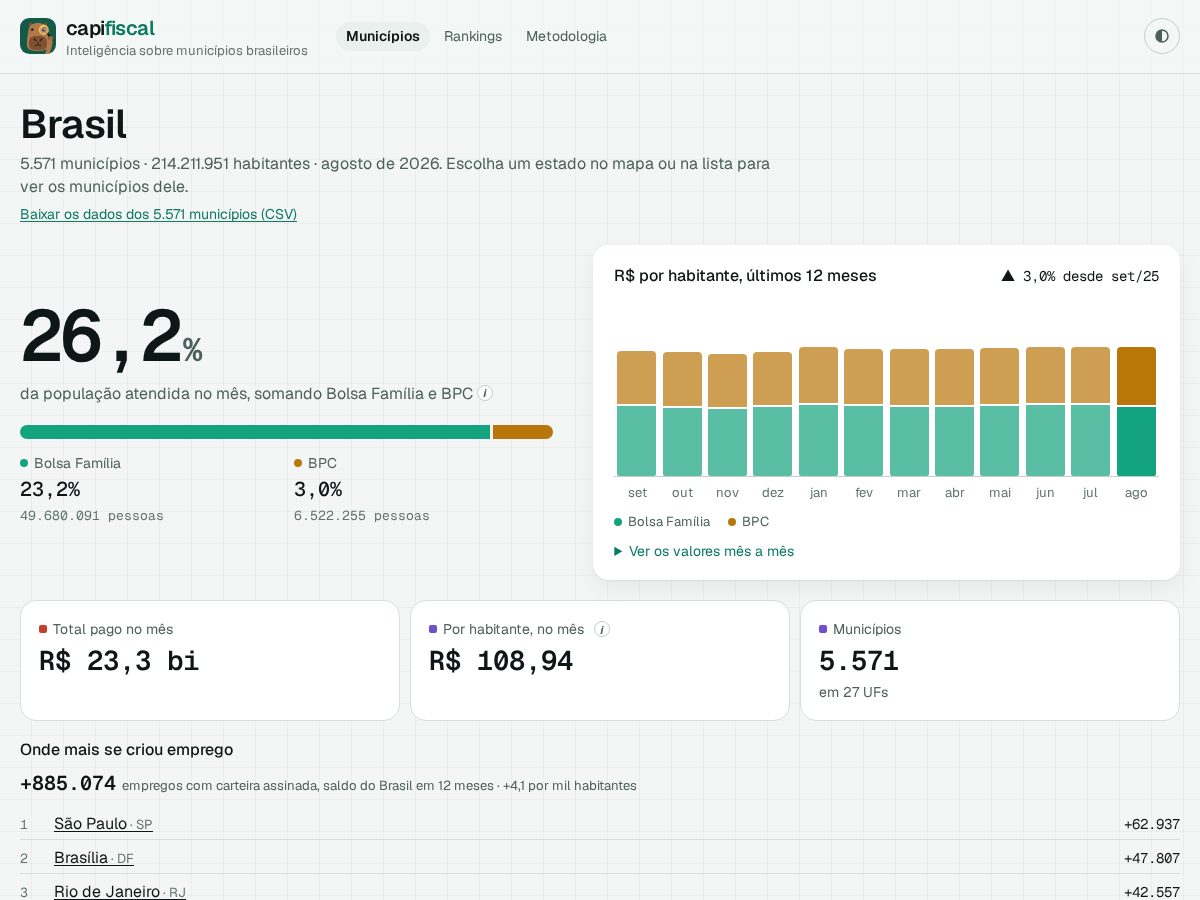Click the +62.937 value for São Paulo
The width and height of the screenshot is (1200, 900).
click(1152, 825)
